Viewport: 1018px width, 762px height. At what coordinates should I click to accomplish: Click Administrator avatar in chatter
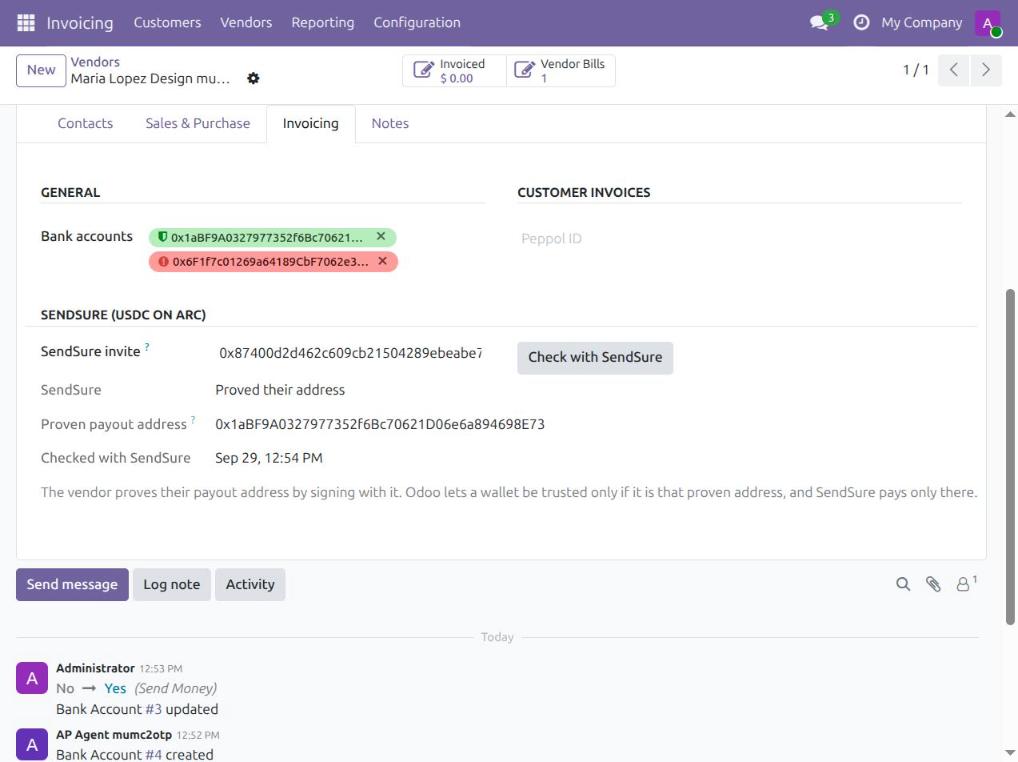[x=32, y=678]
